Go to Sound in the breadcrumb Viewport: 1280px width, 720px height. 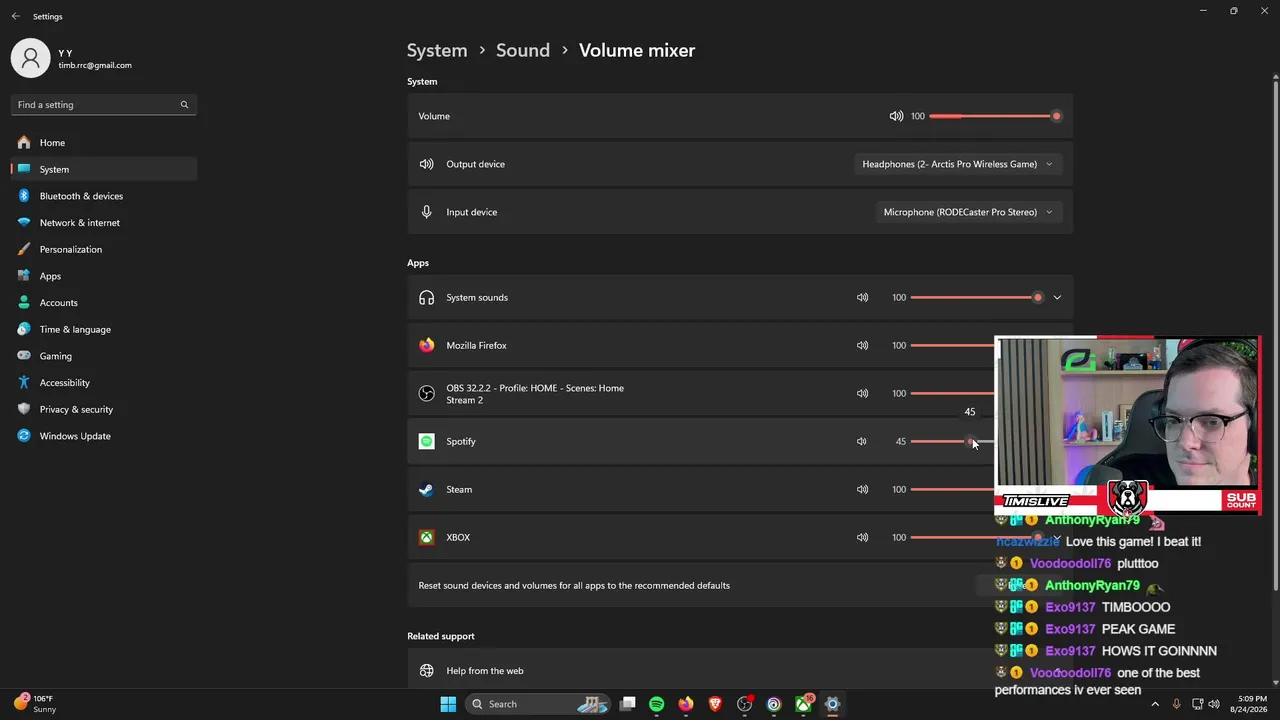pos(523,50)
